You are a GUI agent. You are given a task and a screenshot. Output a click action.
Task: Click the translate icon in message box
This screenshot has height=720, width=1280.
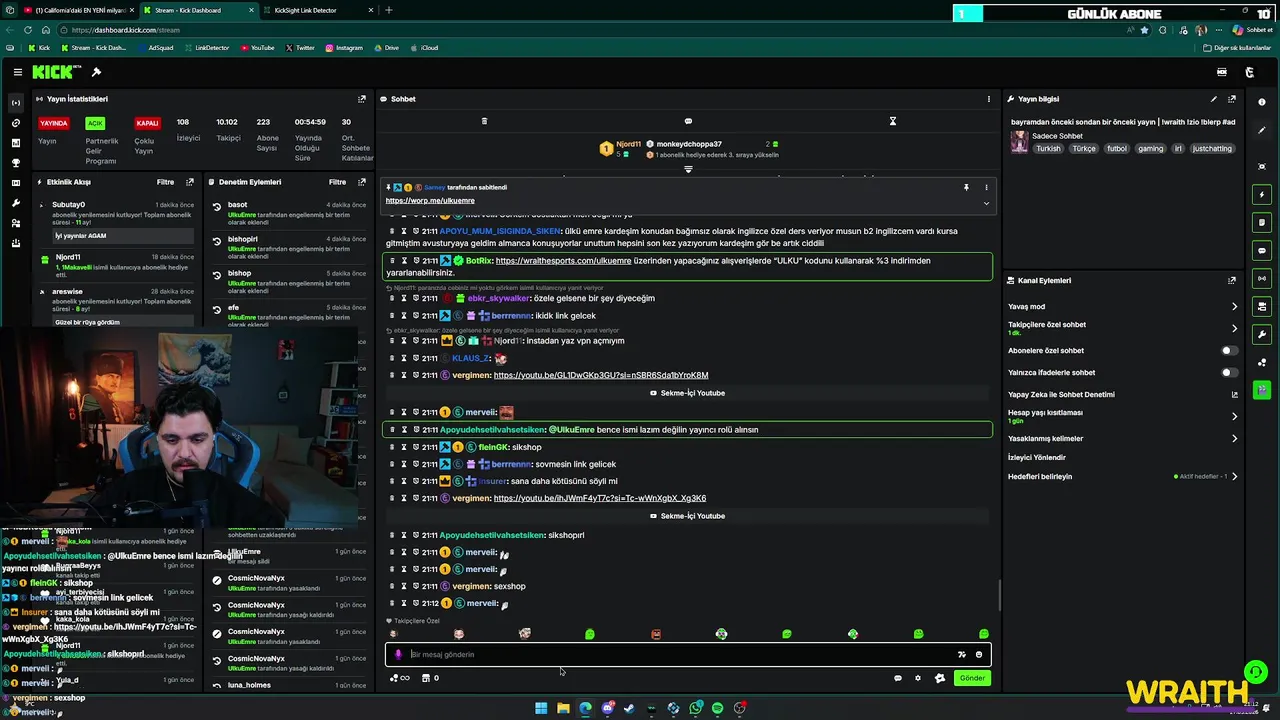961,655
